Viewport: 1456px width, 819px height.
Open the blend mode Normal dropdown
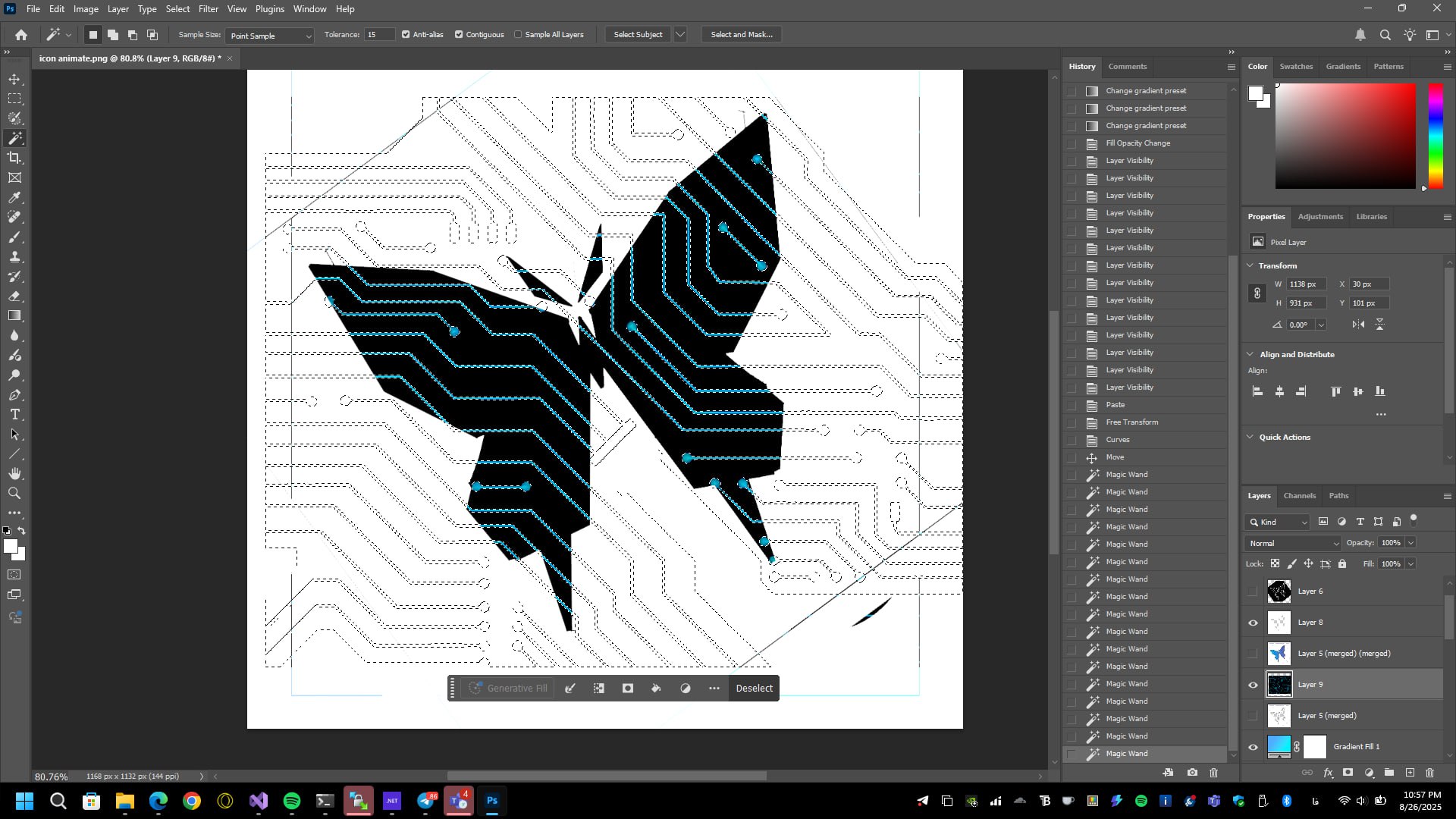pos(1293,543)
